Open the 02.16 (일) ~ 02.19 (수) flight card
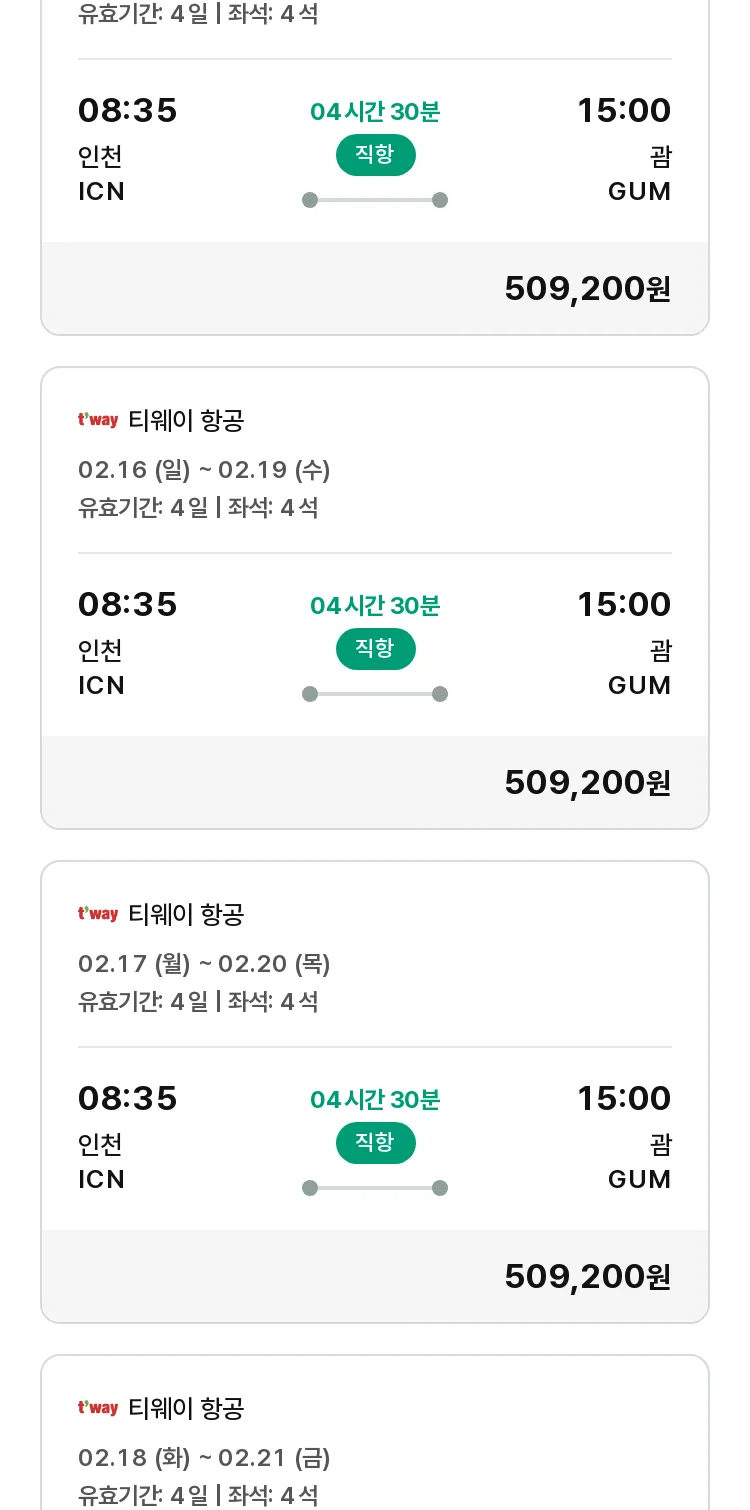 tap(375, 598)
